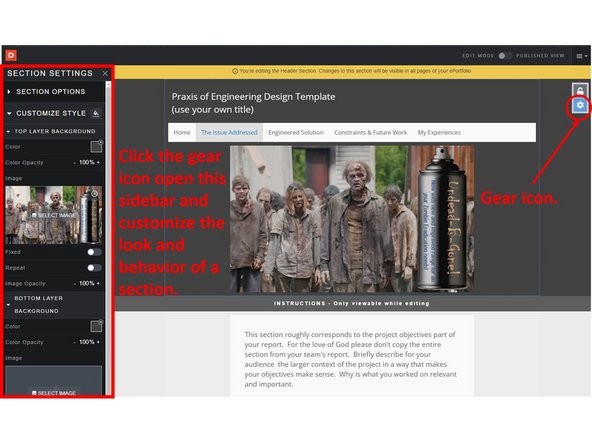The image size is (592, 444).
Task: Click the info icon in yellow notice
Action: click(x=235, y=71)
